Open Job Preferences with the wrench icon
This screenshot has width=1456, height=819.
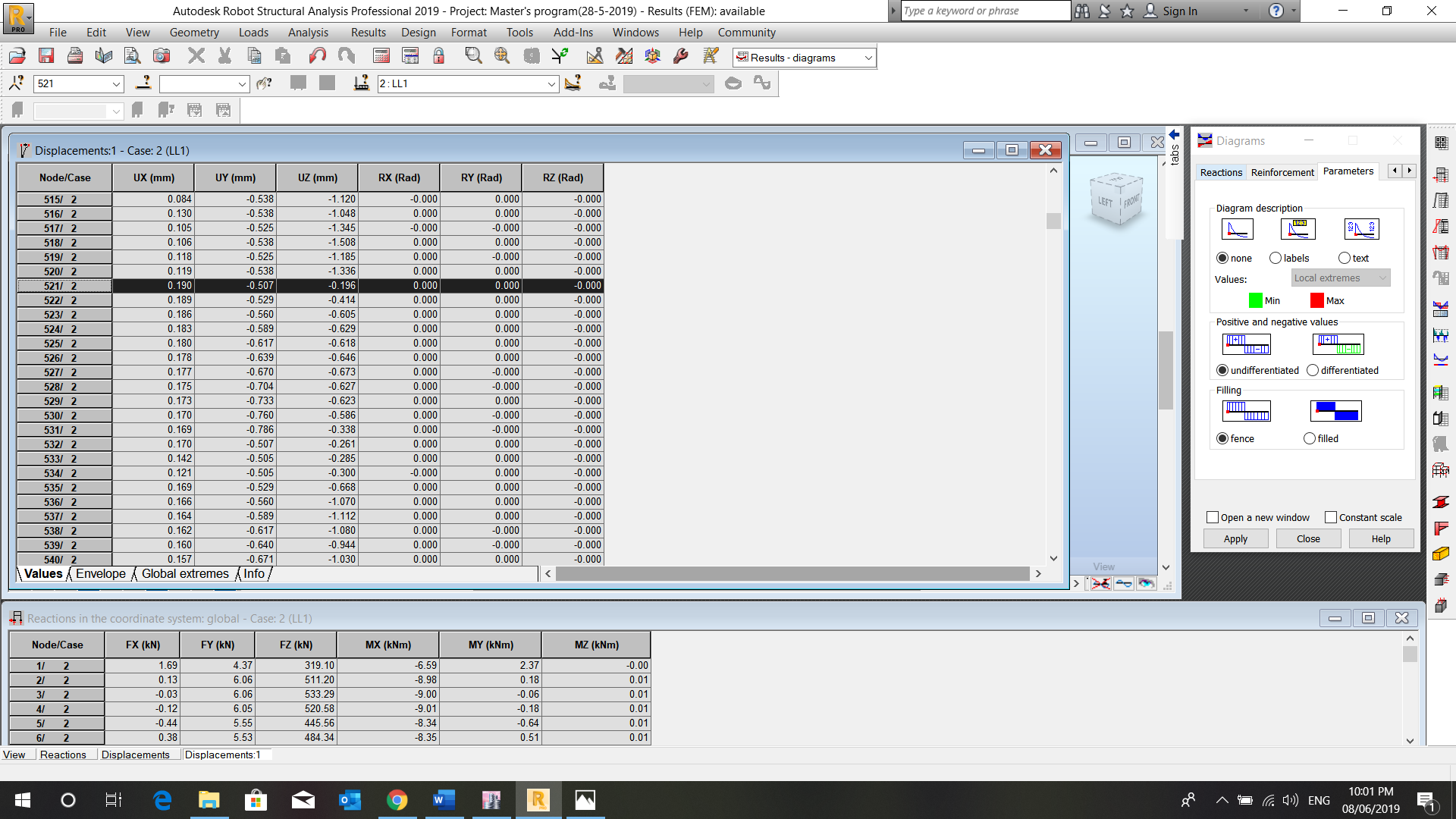pos(679,55)
